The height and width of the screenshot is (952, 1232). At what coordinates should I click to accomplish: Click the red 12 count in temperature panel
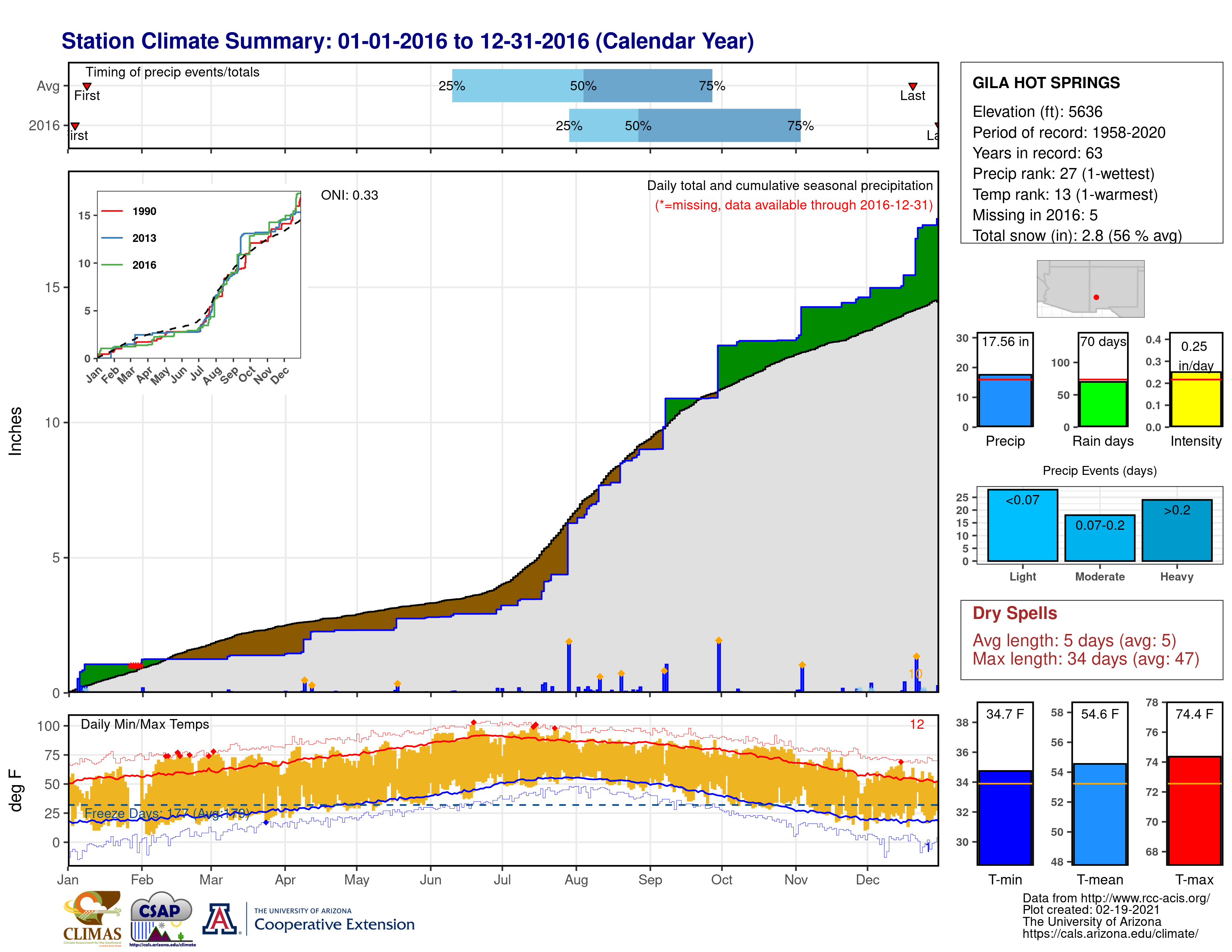(917, 724)
